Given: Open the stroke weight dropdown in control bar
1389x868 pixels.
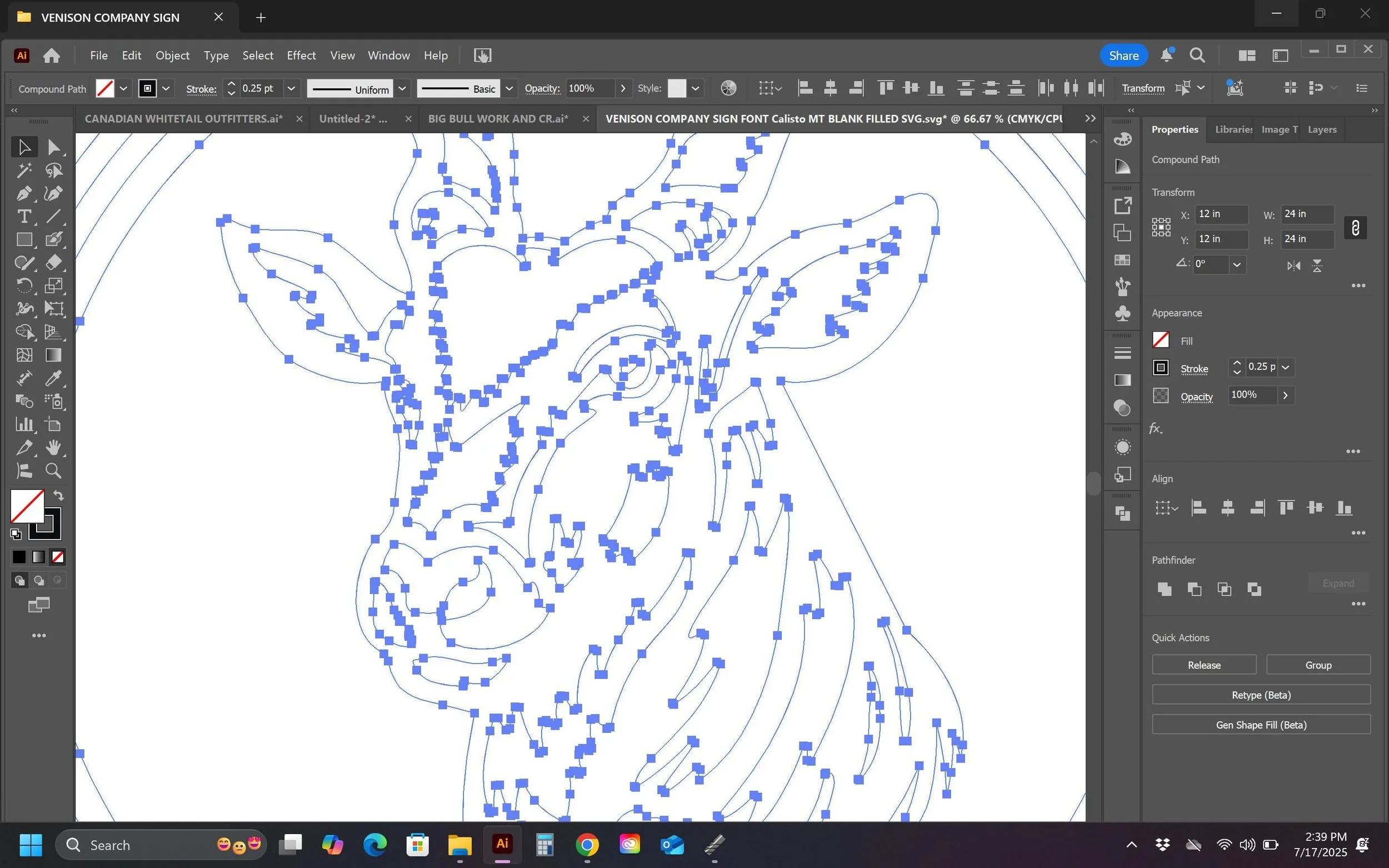Looking at the screenshot, I should click(x=291, y=88).
